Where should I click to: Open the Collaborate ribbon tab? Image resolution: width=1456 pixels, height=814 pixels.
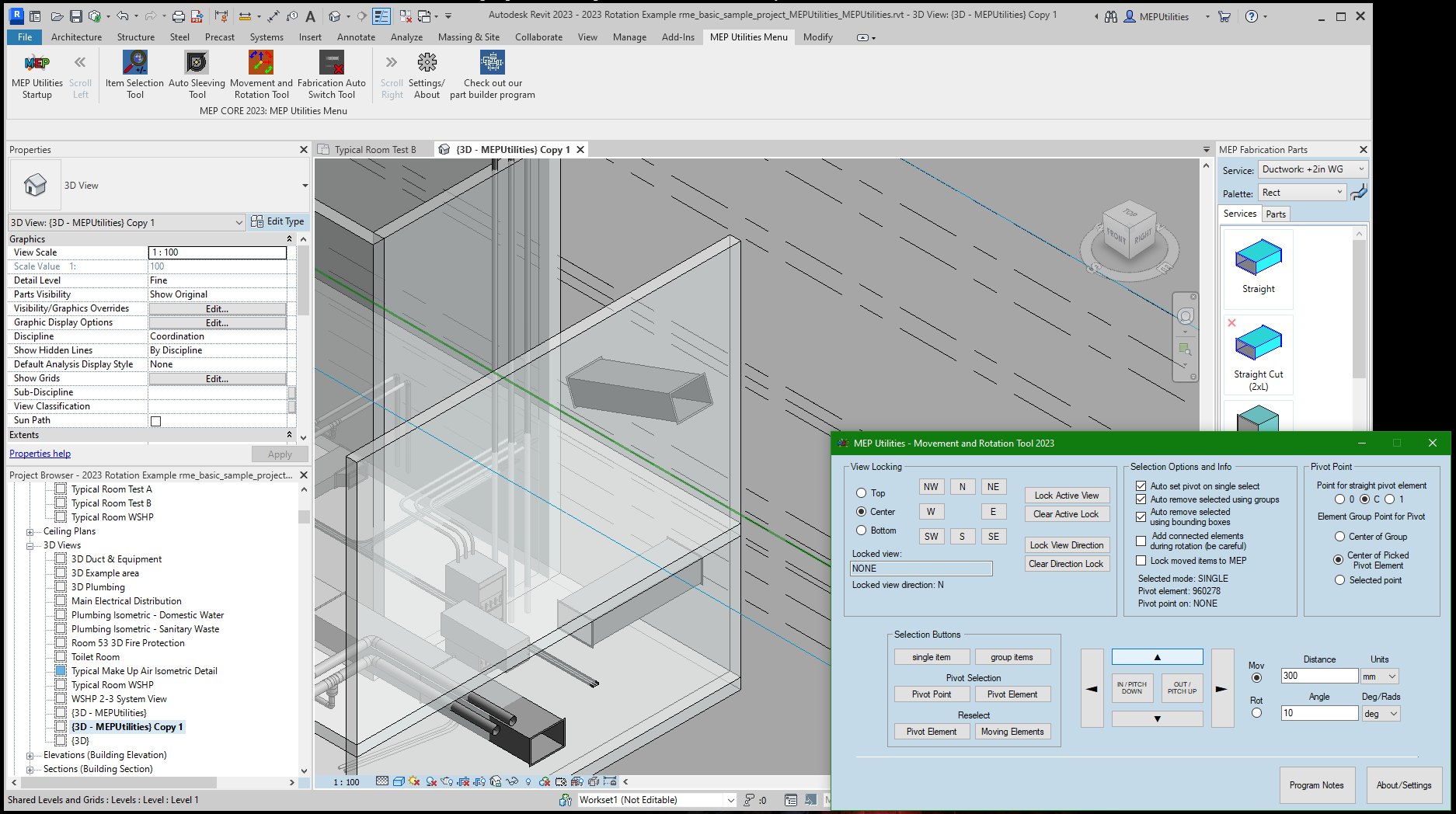tap(538, 37)
